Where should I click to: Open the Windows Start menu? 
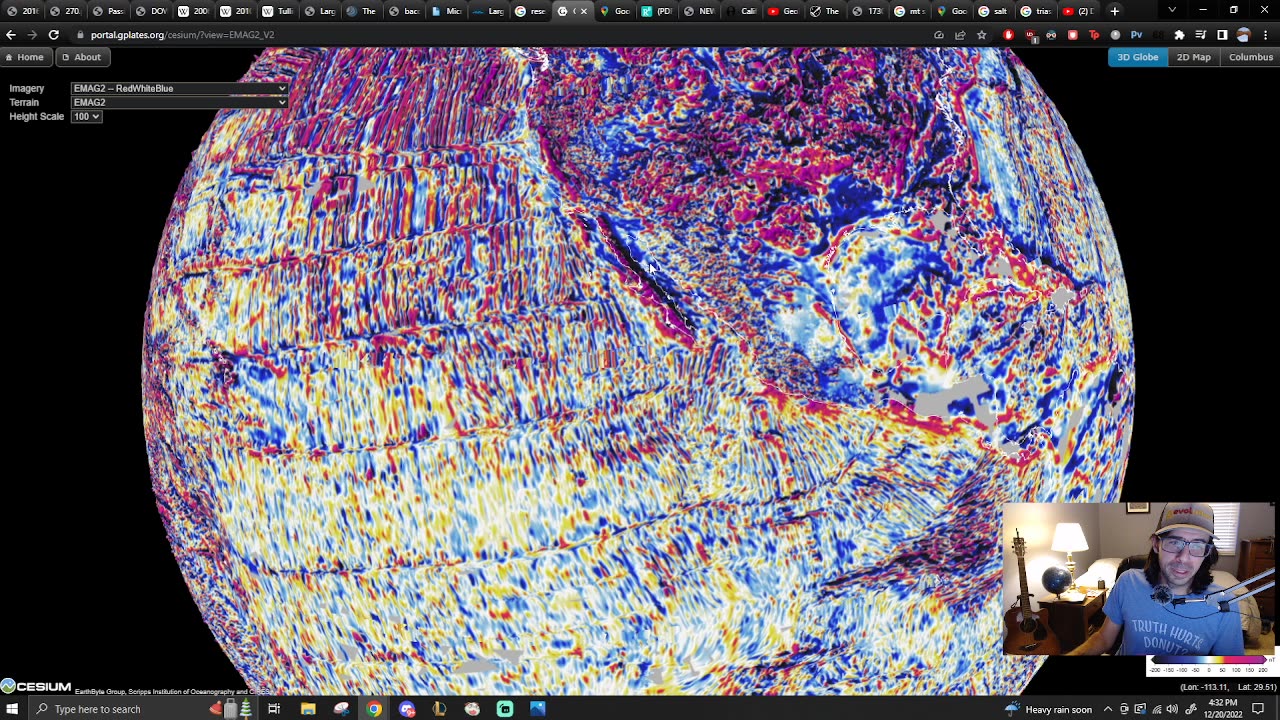[12, 709]
